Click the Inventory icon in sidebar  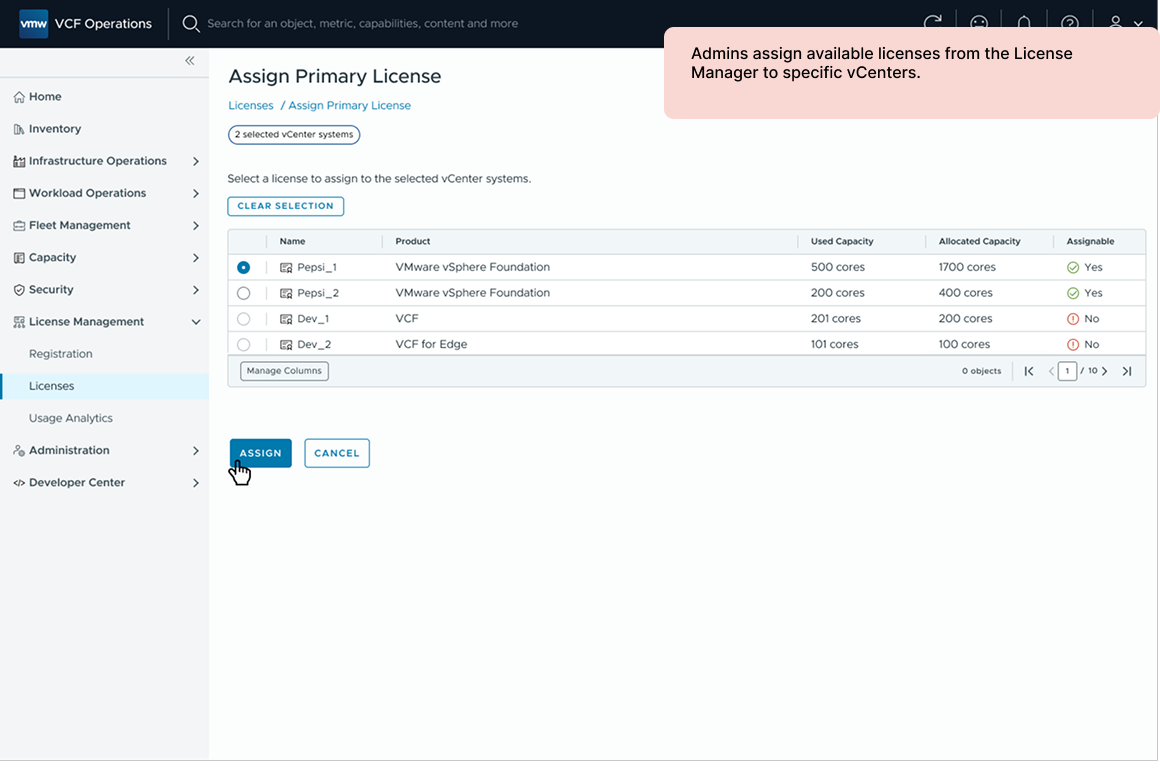19,129
